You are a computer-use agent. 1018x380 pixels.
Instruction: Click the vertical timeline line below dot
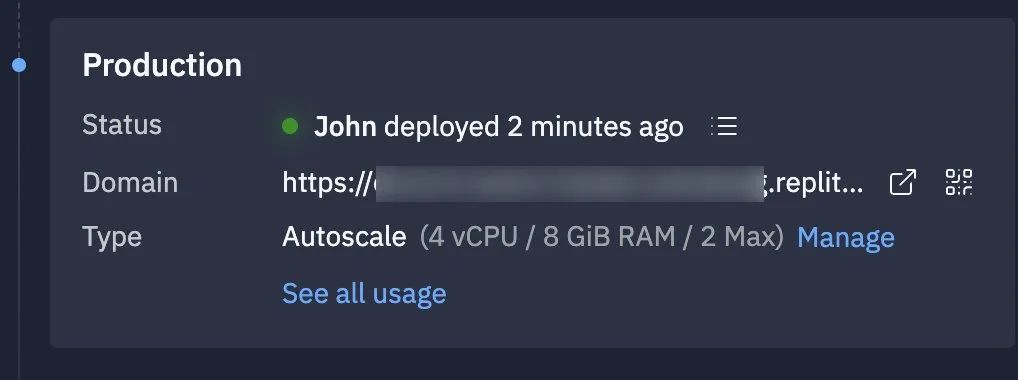click(x=19, y=221)
